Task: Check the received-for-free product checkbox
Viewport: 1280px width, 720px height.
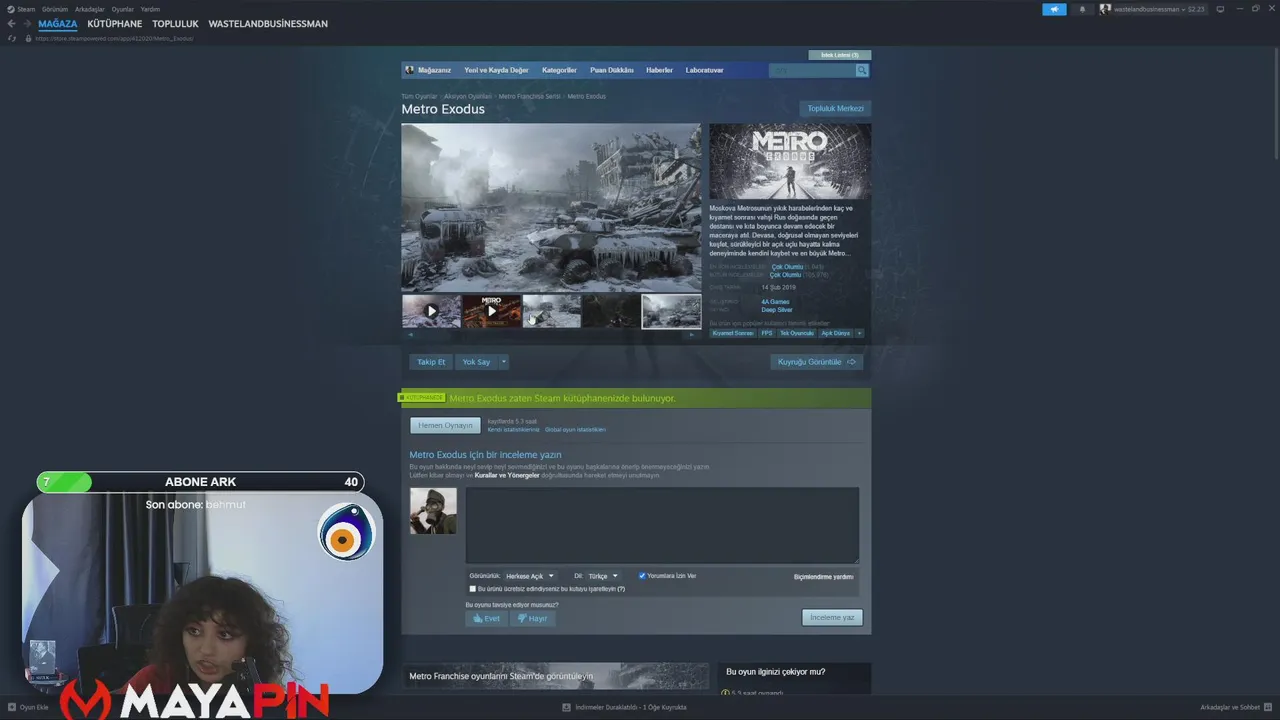Action: tap(473, 589)
